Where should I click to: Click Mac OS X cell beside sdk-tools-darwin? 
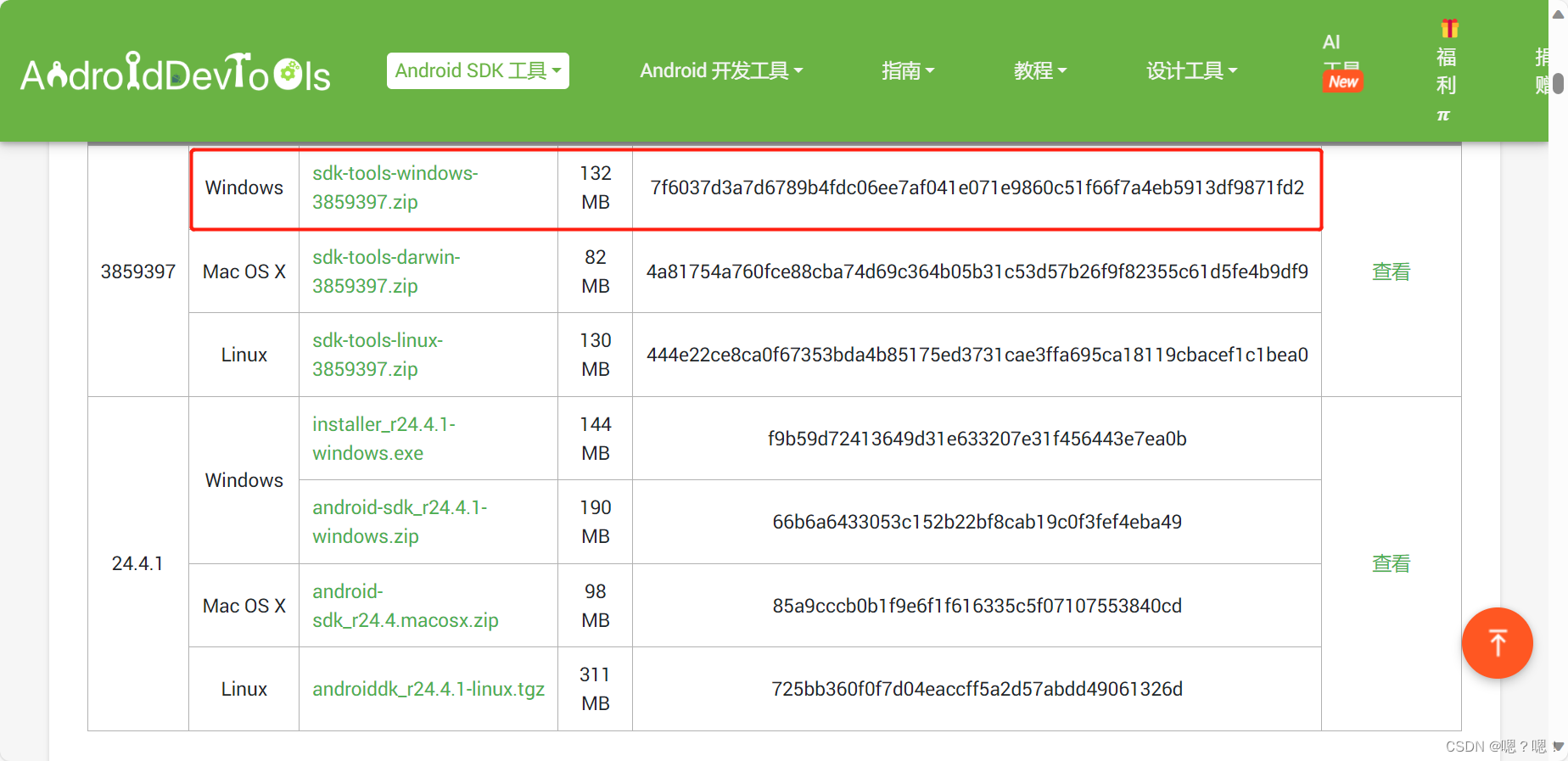244,271
